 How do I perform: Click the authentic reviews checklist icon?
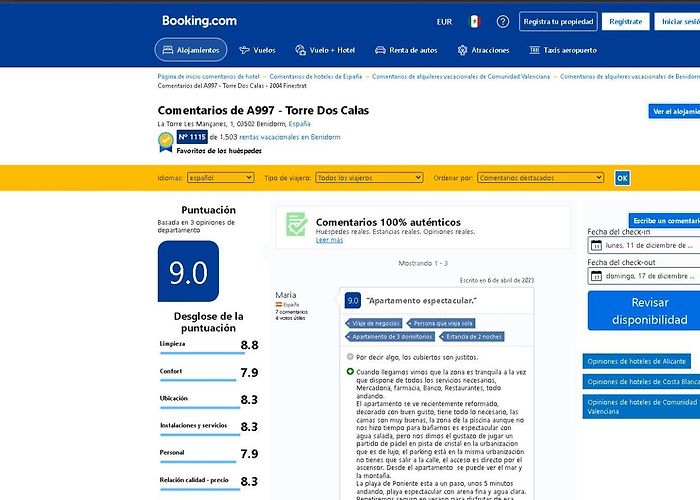click(x=296, y=224)
